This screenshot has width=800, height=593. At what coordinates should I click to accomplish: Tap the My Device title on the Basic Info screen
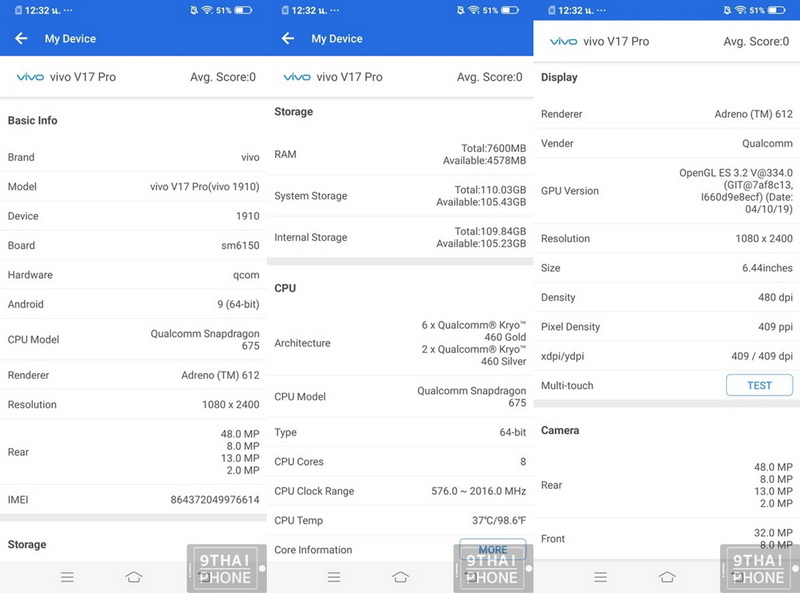click(70, 39)
